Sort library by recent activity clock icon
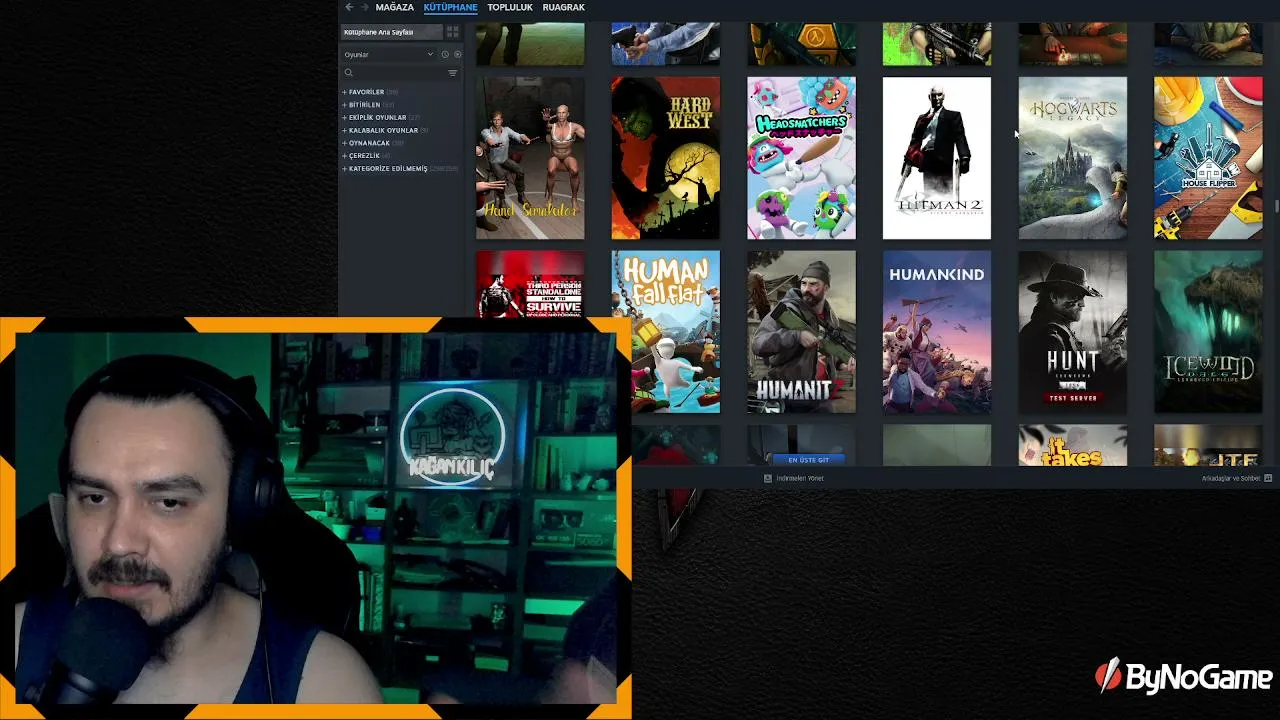Image resolution: width=1280 pixels, height=720 pixels. point(445,54)
